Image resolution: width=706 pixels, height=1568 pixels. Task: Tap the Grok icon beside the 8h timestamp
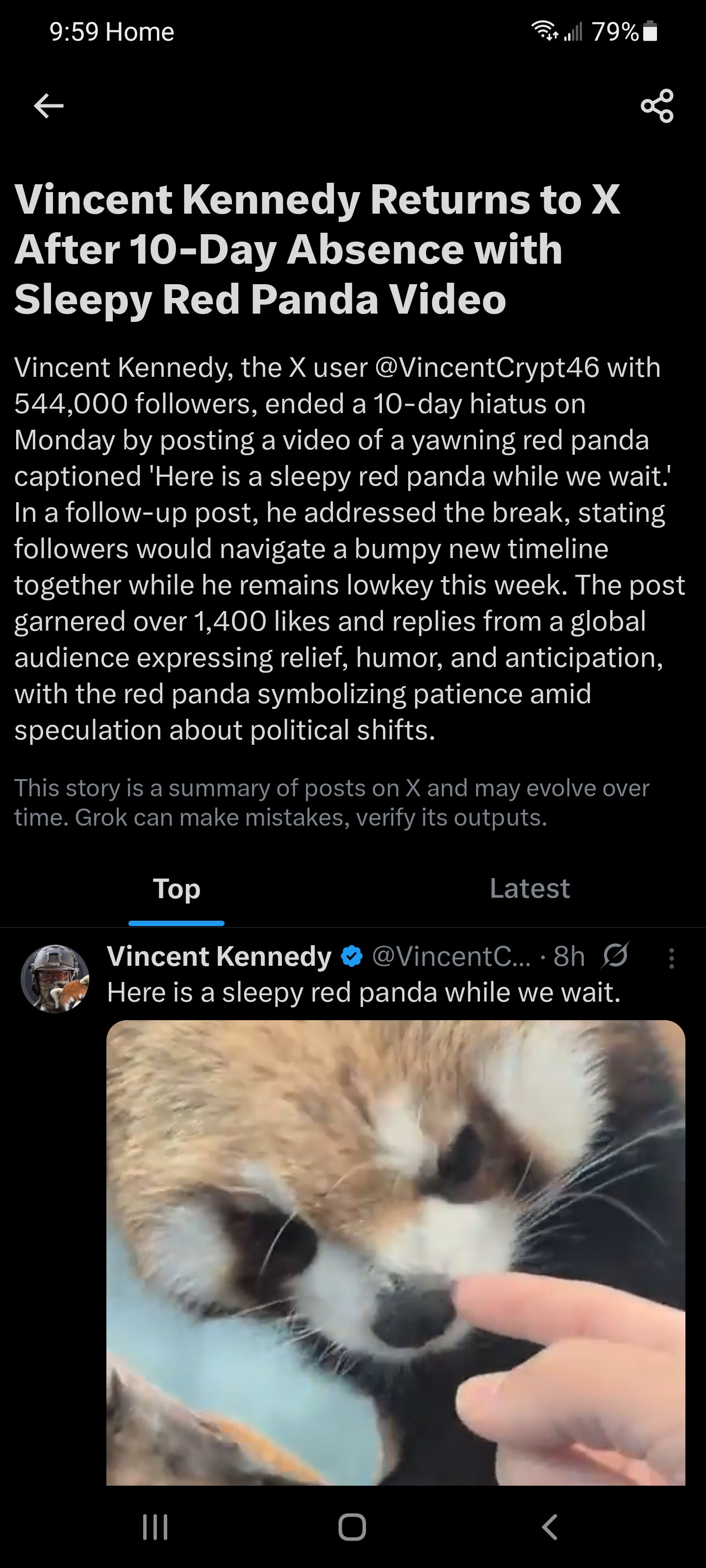point(615,955)
